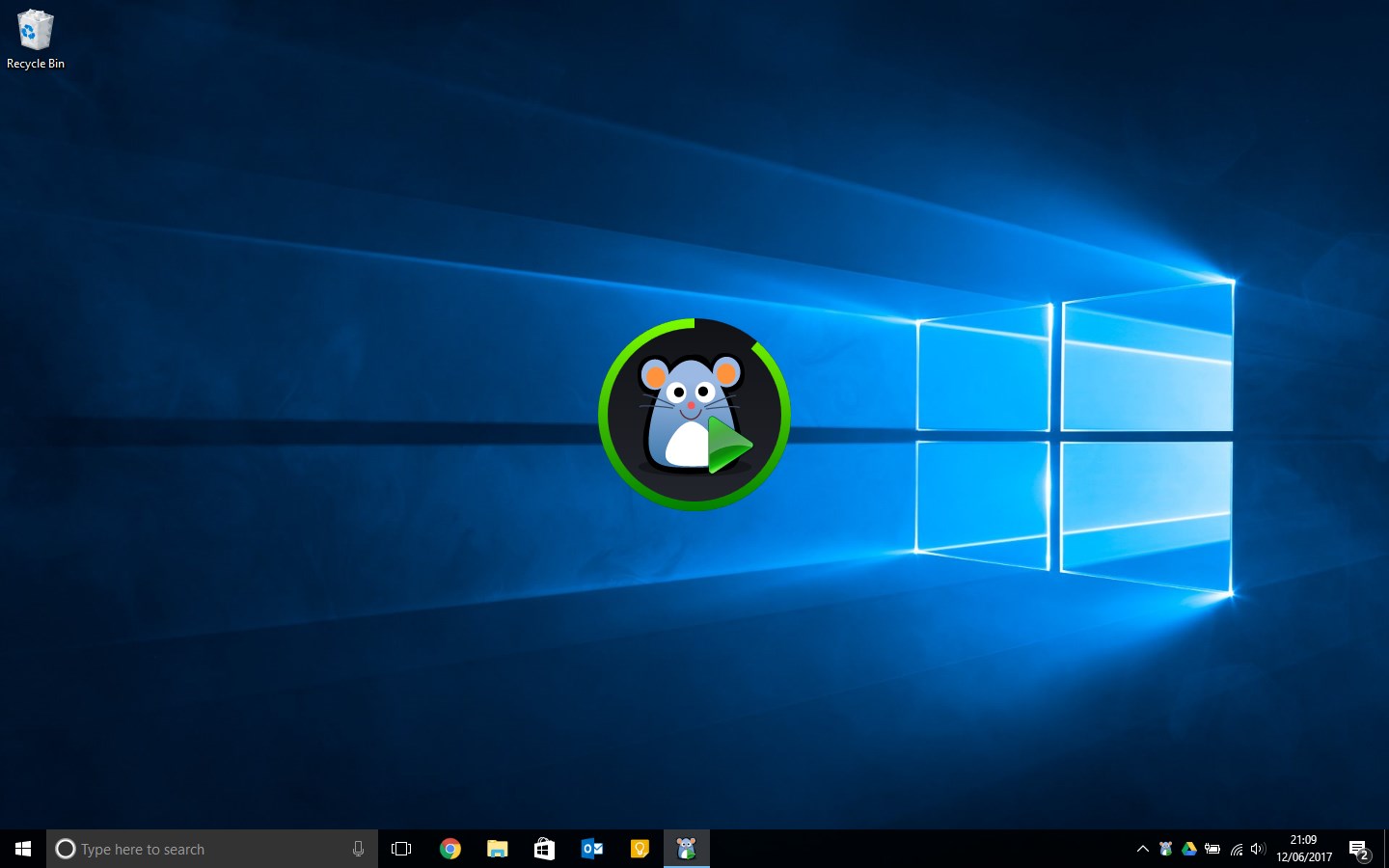
Task: Start Move Mouse via the center play button
Action: [x=730, y=446]
